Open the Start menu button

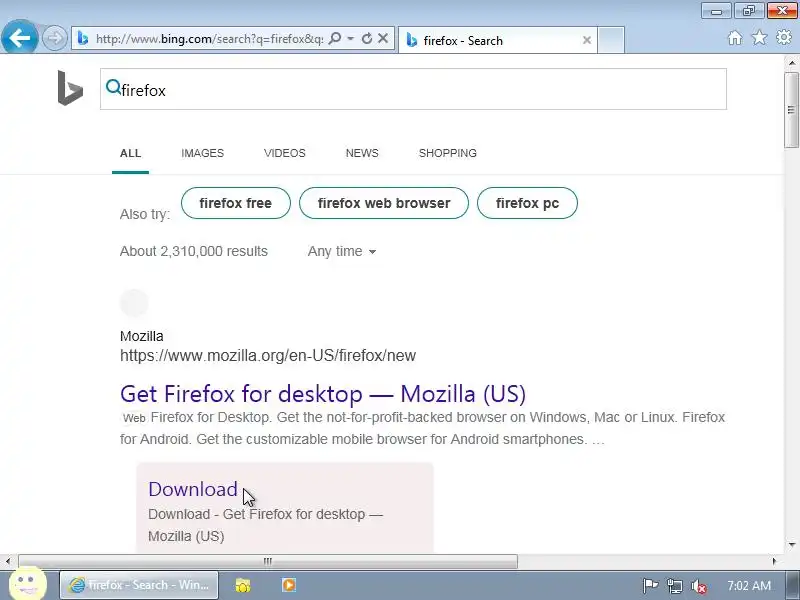pos(28,585)
